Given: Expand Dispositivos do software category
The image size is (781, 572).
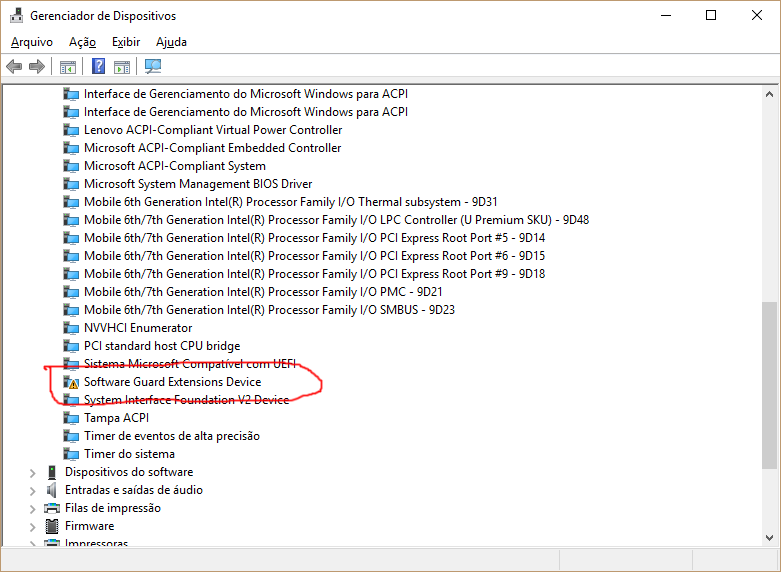Looking at the screenshot, I should [x=32, y=472].
